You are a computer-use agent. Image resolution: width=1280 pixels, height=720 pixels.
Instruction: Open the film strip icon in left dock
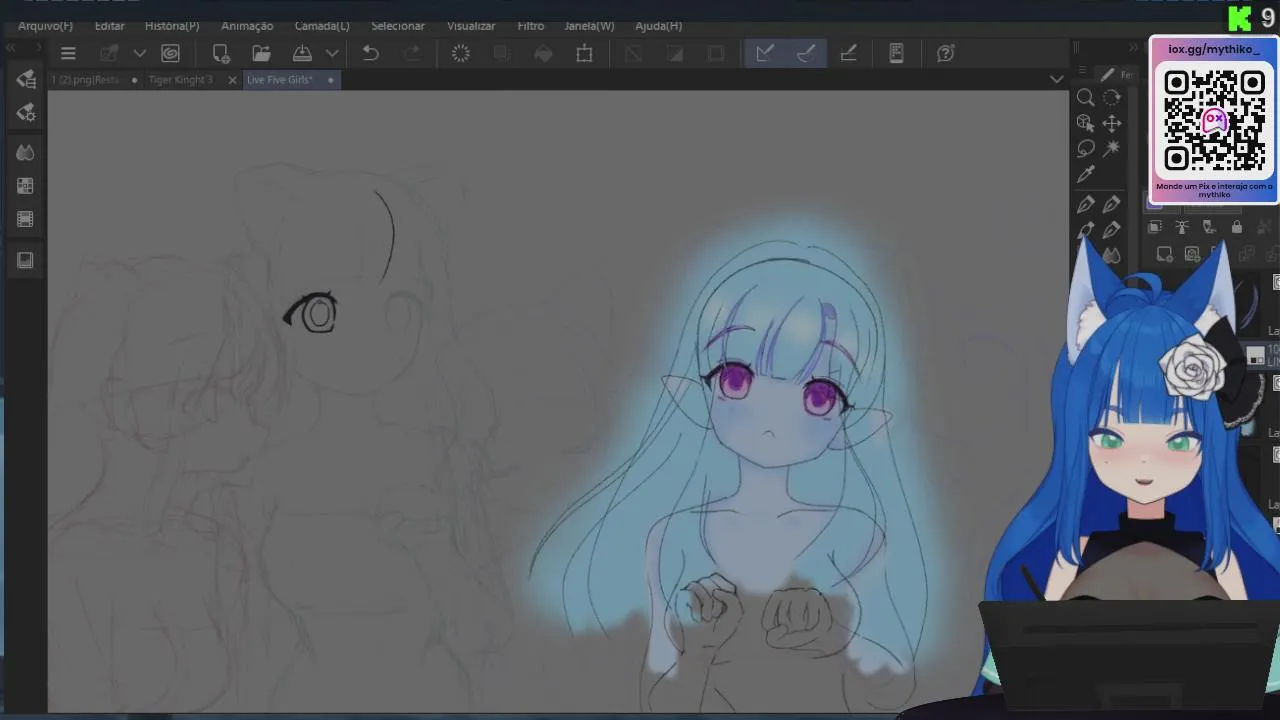click(26, 219)
